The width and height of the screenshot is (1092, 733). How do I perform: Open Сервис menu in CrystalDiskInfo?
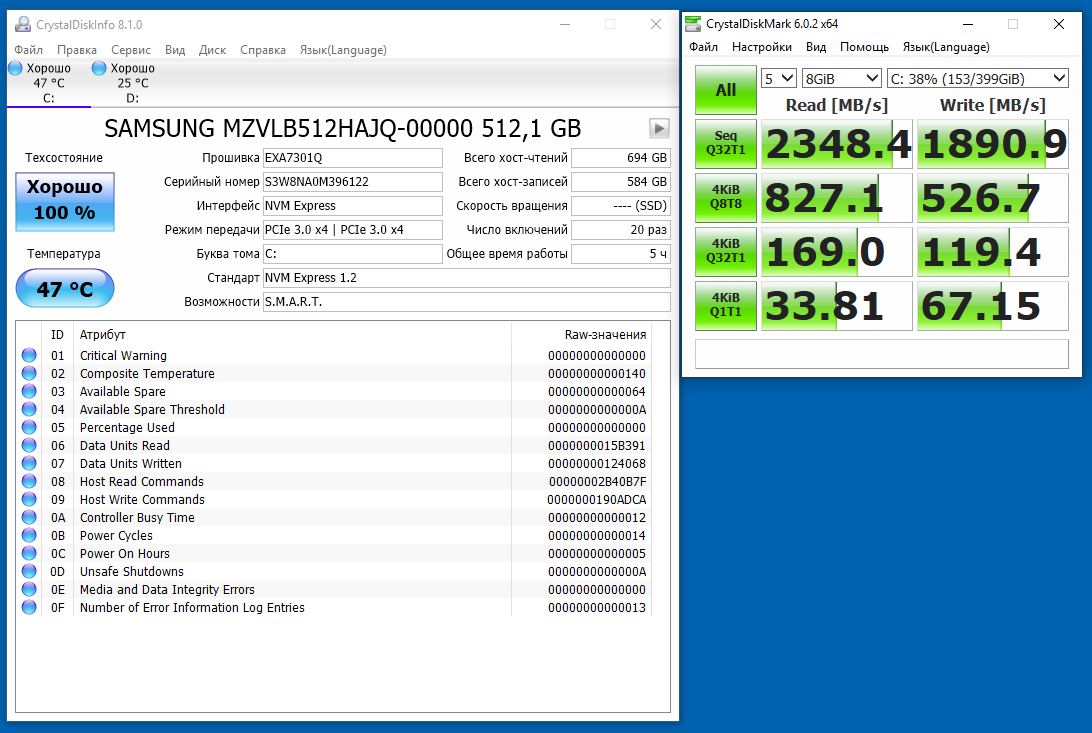click(131, 50)
